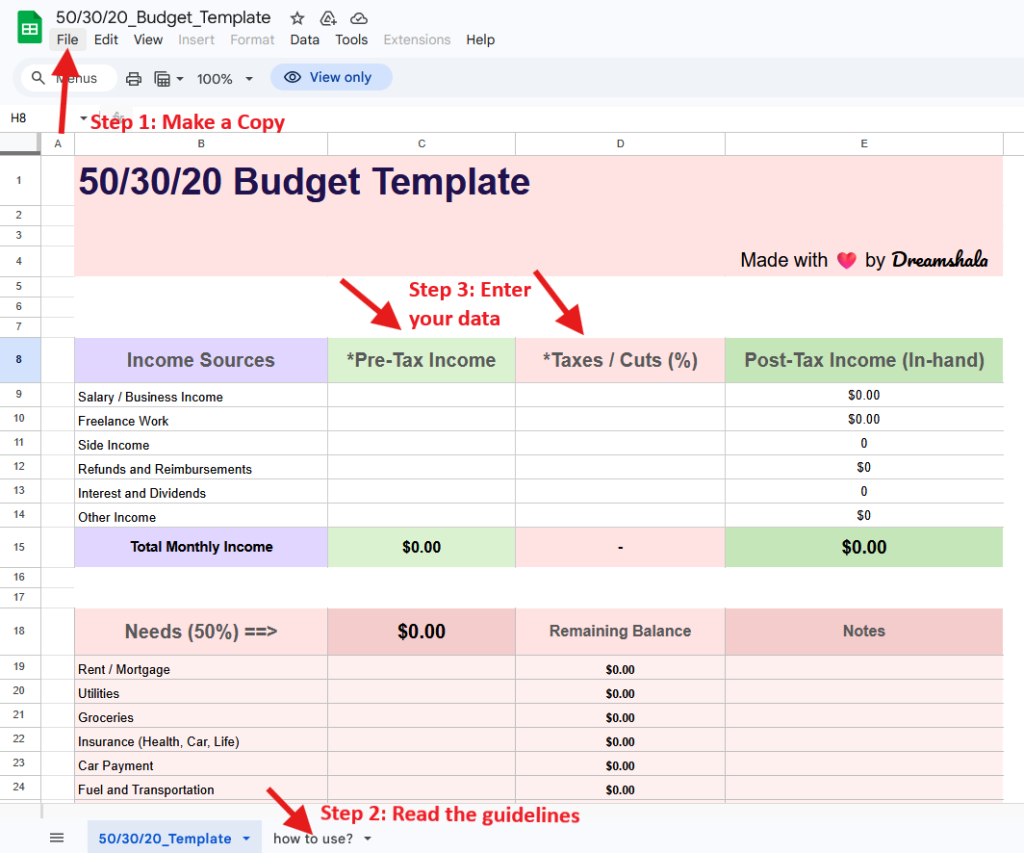Click the Utilities cell

[201, 692]
